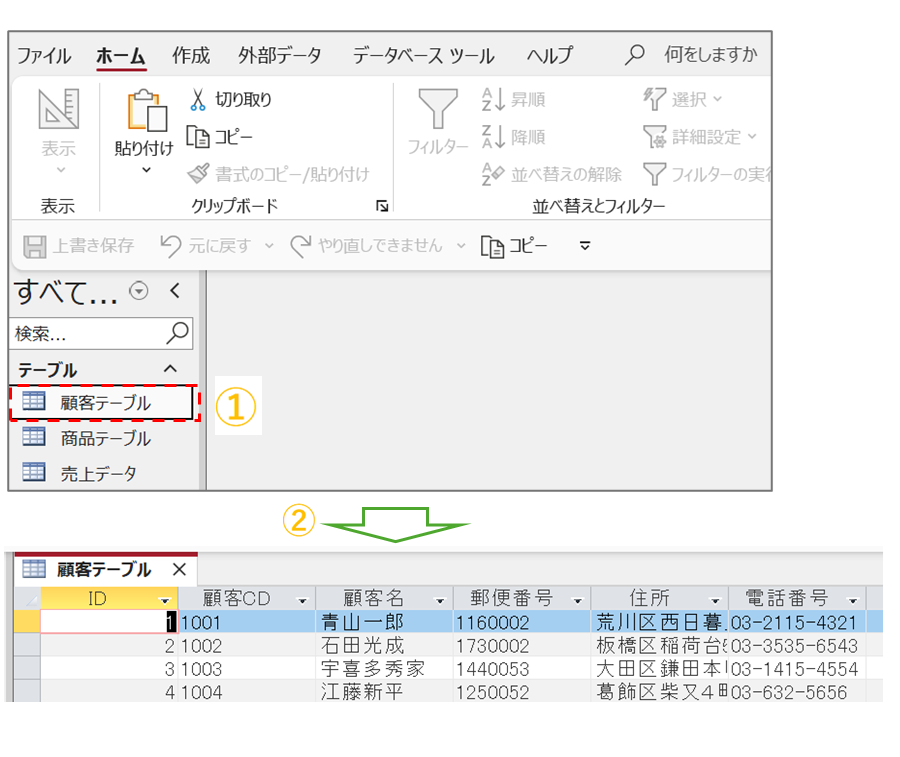Click the View (表示) design ruler icon
The width and height of the screenshot is (900, 757).
(x=58, y=110)
